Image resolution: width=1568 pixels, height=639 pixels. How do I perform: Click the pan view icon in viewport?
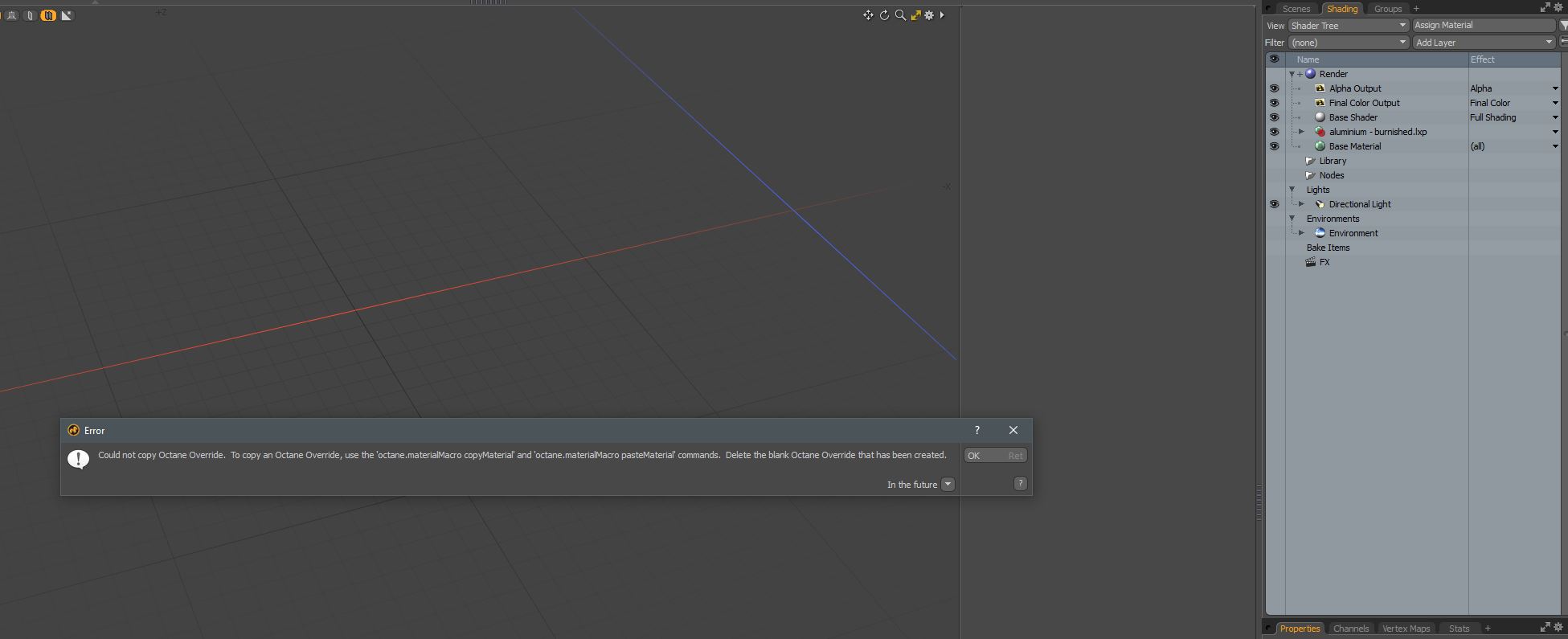point(868,15)
